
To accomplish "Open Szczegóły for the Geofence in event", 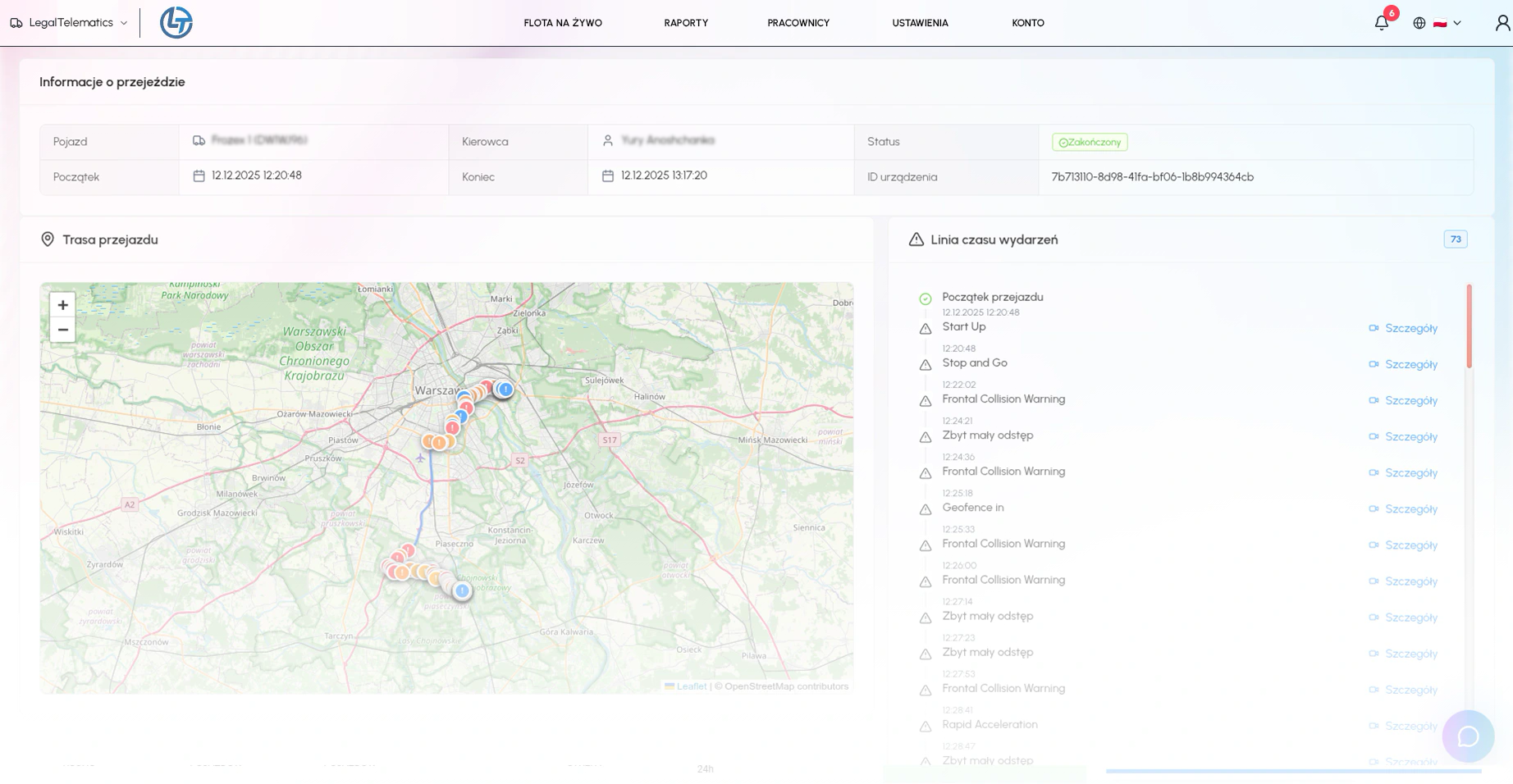I will point(1410,509).
